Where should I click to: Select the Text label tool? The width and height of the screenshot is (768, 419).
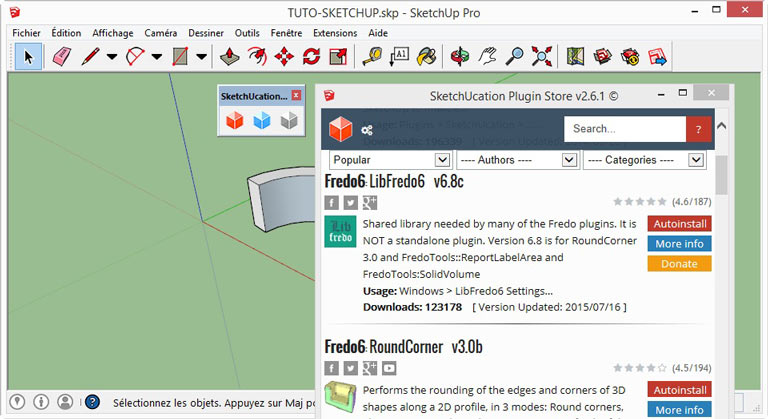pyautogui.click(x=399, y=56)
